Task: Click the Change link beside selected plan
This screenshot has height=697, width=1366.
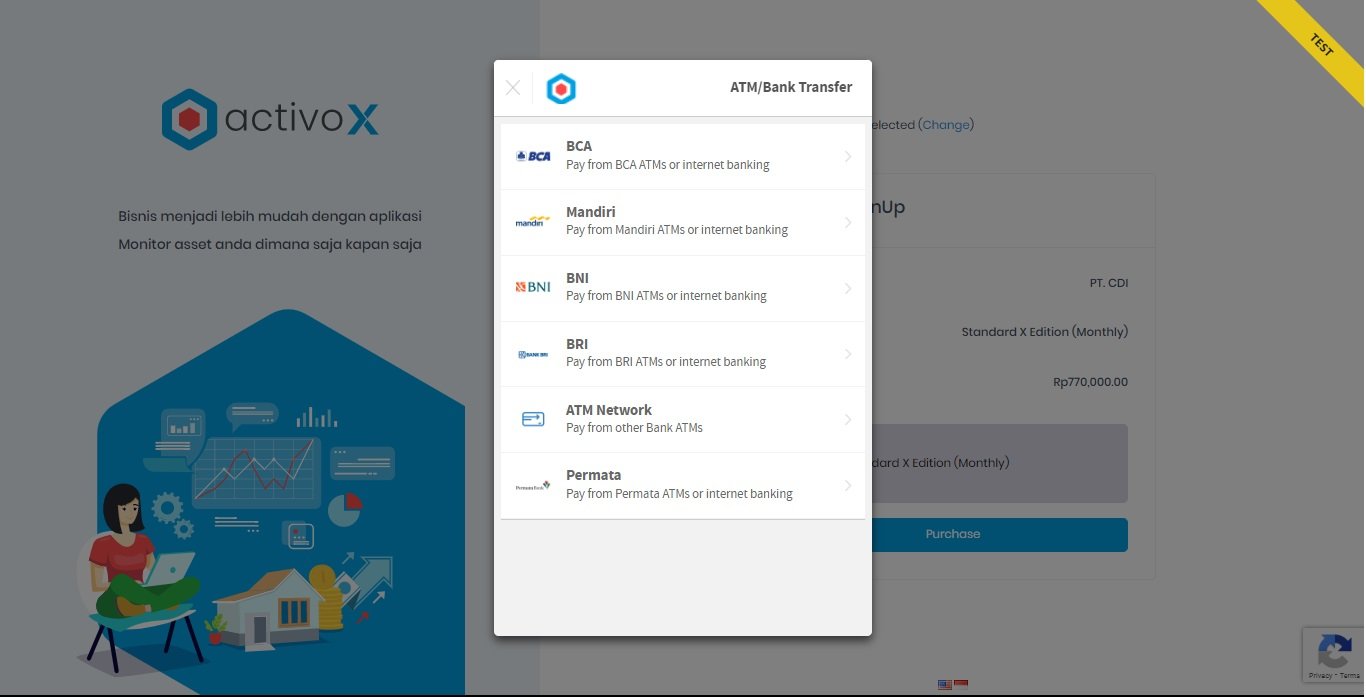Action: coord(946,125)
